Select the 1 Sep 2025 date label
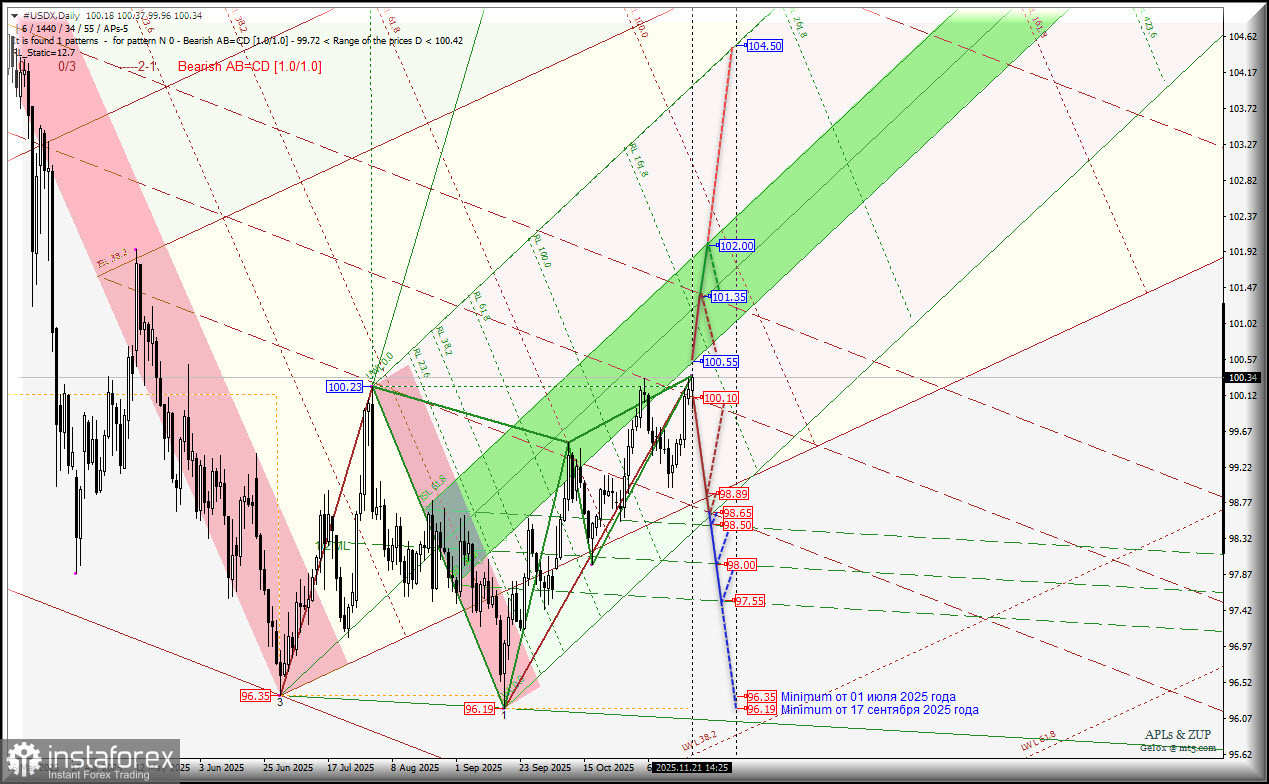This screenshot has width=1269, height=784. click(479, 768)
